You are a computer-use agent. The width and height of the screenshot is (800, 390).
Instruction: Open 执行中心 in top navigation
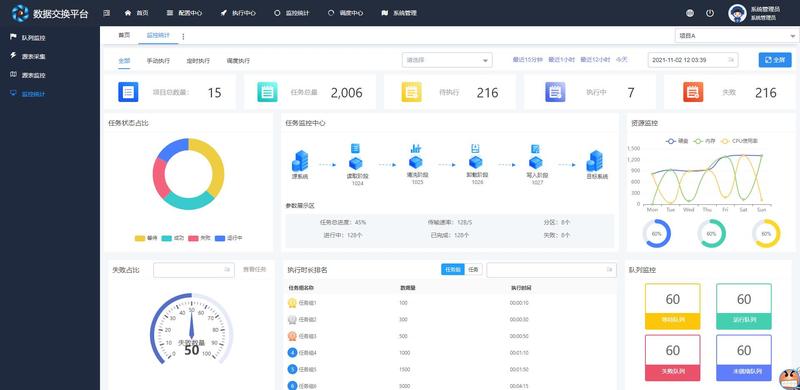click(238, 13)
